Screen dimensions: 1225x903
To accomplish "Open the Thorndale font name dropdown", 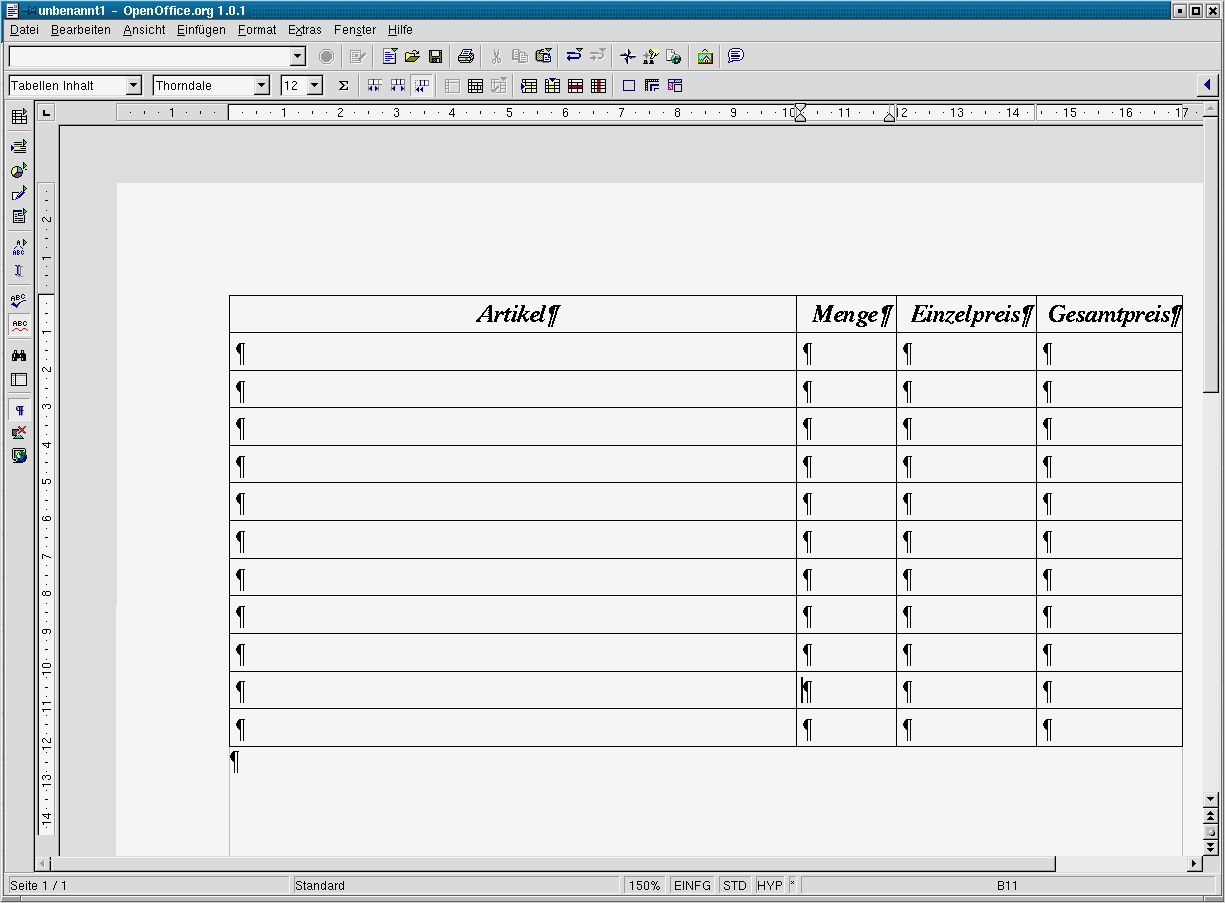I will pos(263,85).
